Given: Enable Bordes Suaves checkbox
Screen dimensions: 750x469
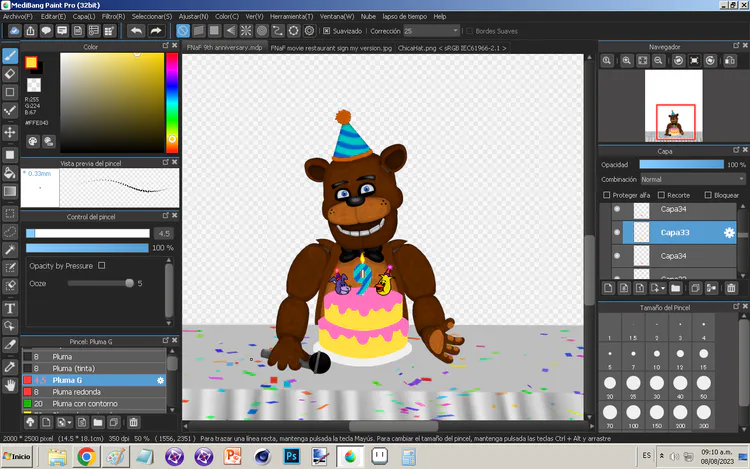Looking at the screenshot, I should coord(470,31).
